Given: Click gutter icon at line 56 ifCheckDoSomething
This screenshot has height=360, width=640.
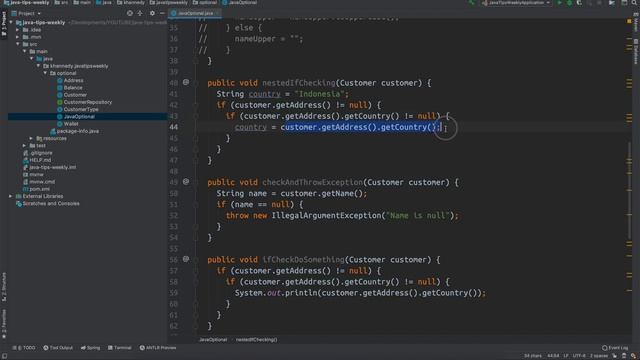Looking at the screenshot, I should pyautogui.click(x=186, y=259).
